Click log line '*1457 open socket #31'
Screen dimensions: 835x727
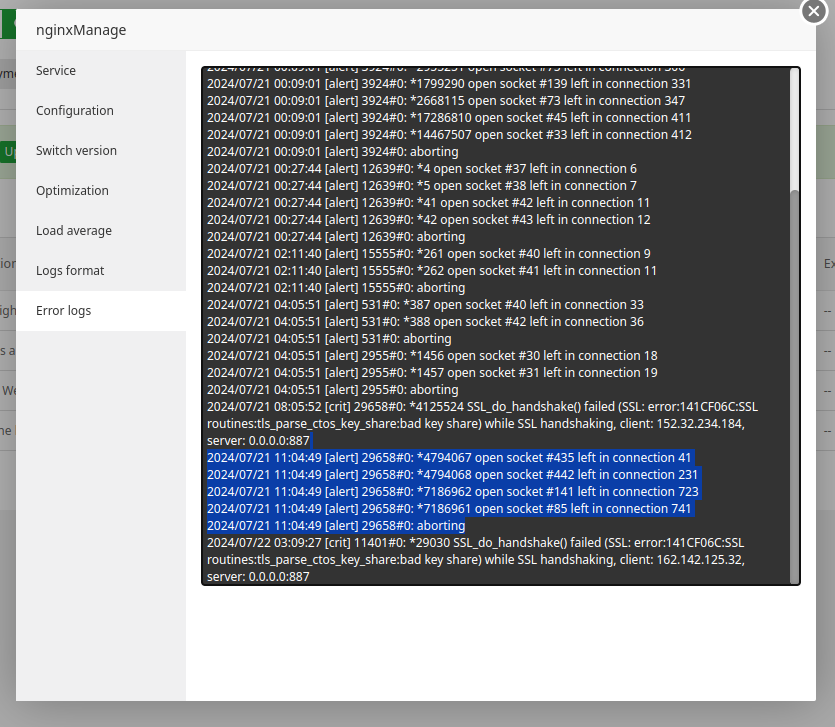[432, 373]
